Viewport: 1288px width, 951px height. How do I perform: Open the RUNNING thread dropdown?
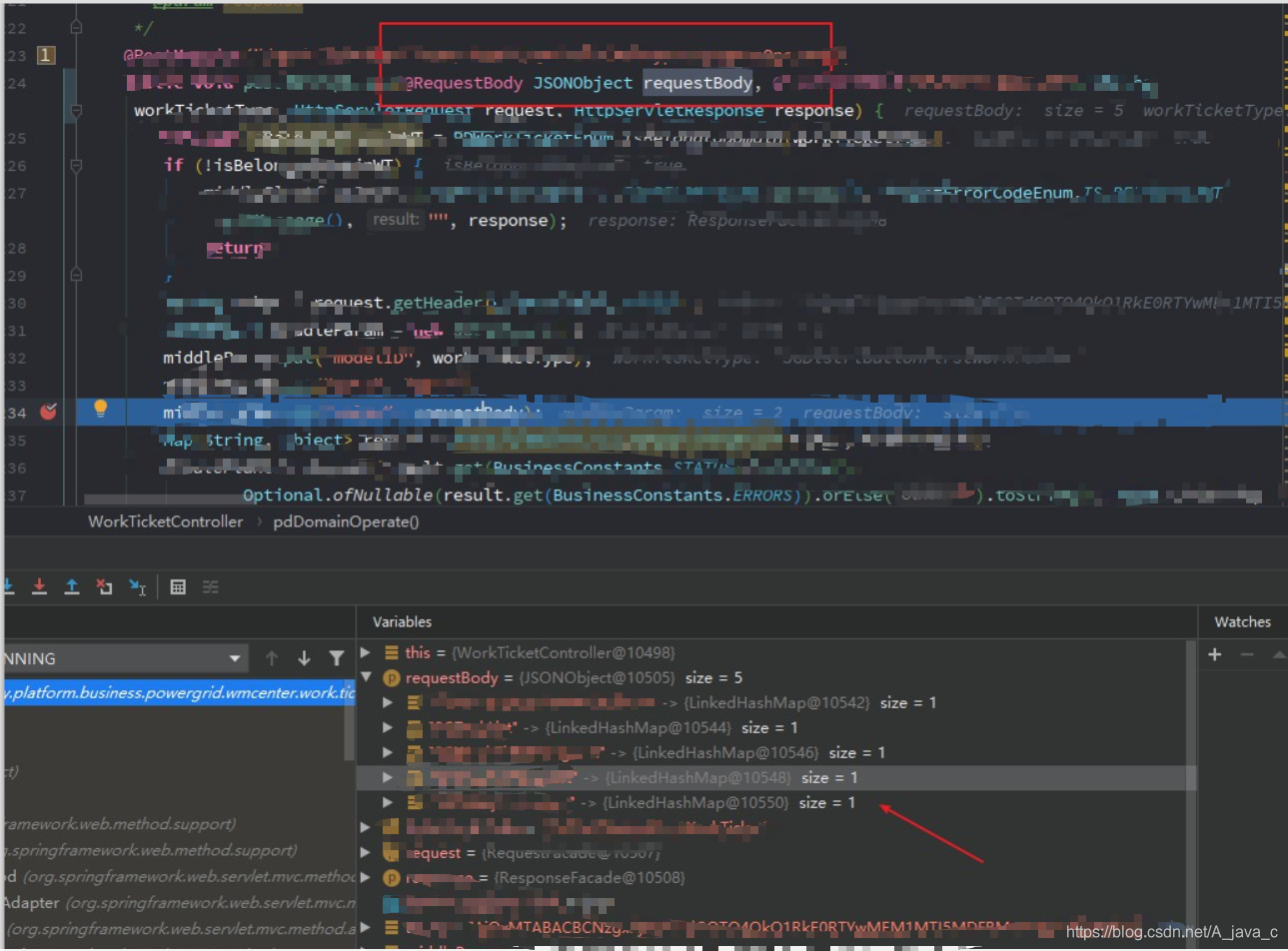(x=125, y=658)
